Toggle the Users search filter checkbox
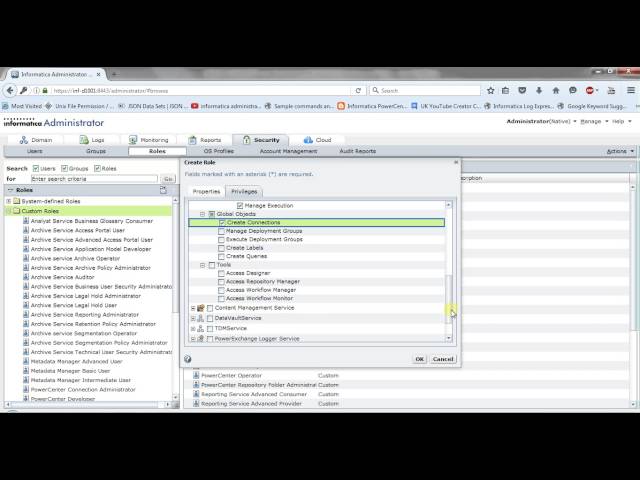The height and width of the screenshot is (480, 640). click(x=36, y=168)
